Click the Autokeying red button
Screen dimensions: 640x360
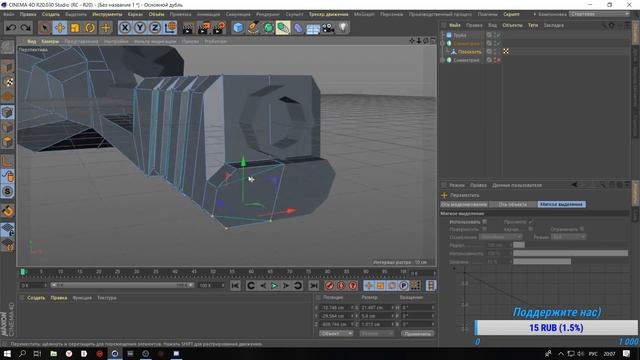(x=341, y=285)
